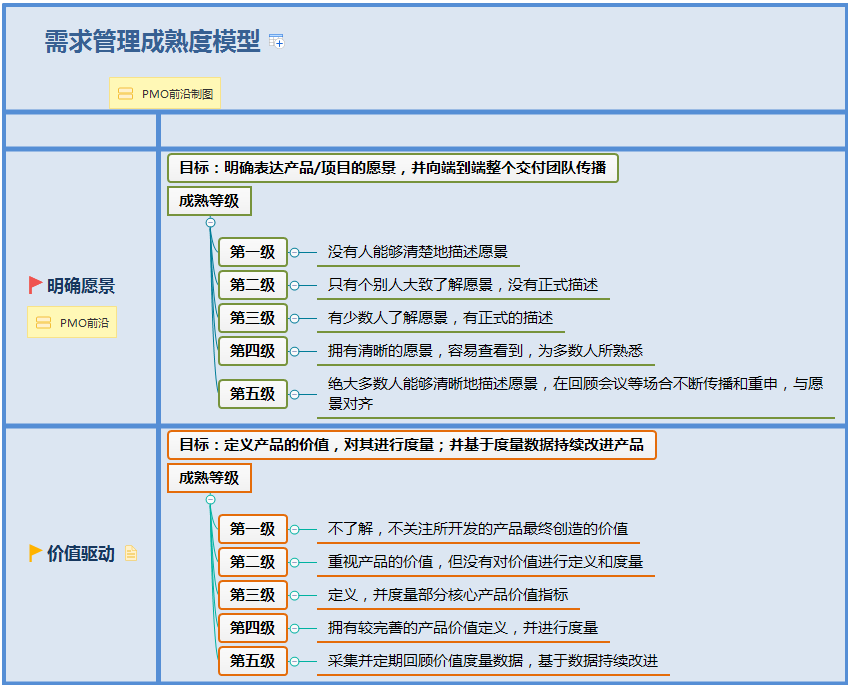849x685 pixels.
Task: Select orange-bordered 成熟等级 node
Action: coord(209,478)
